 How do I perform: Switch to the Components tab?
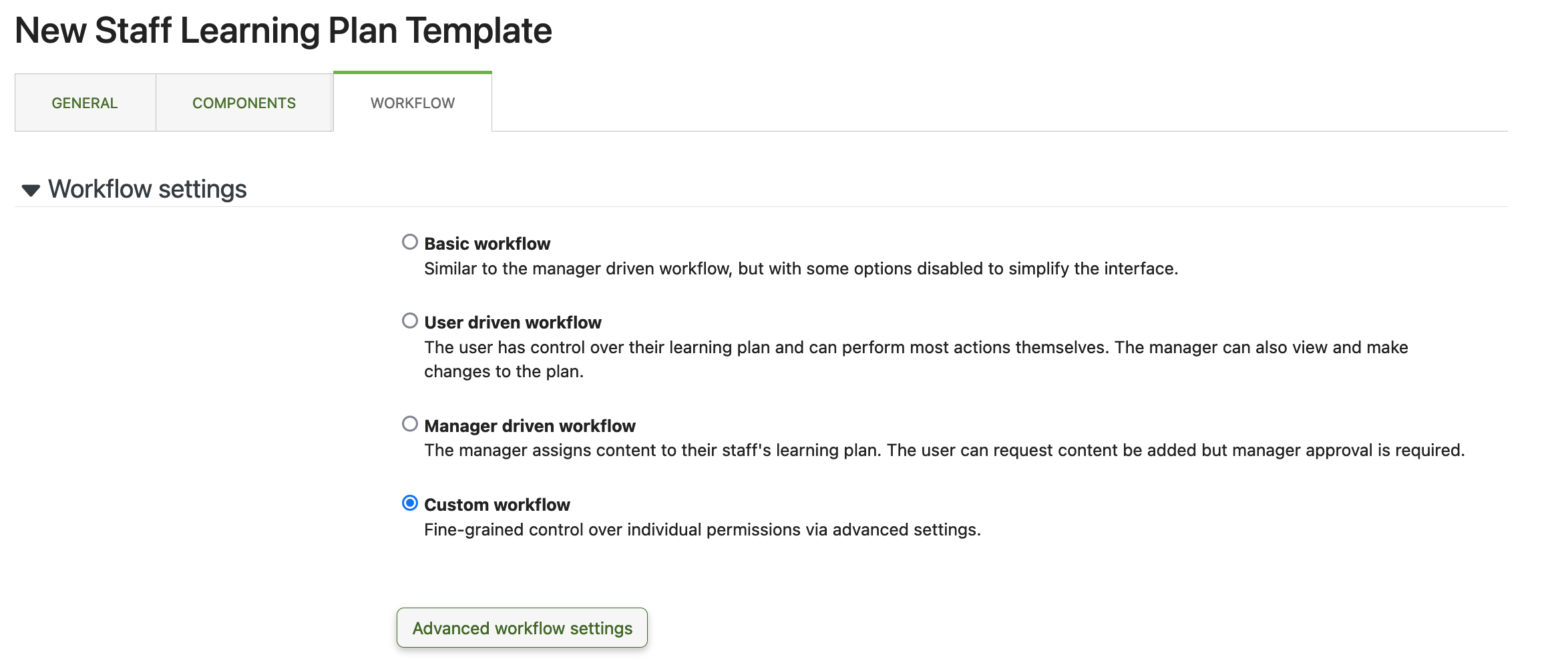[x=244, y=103]
